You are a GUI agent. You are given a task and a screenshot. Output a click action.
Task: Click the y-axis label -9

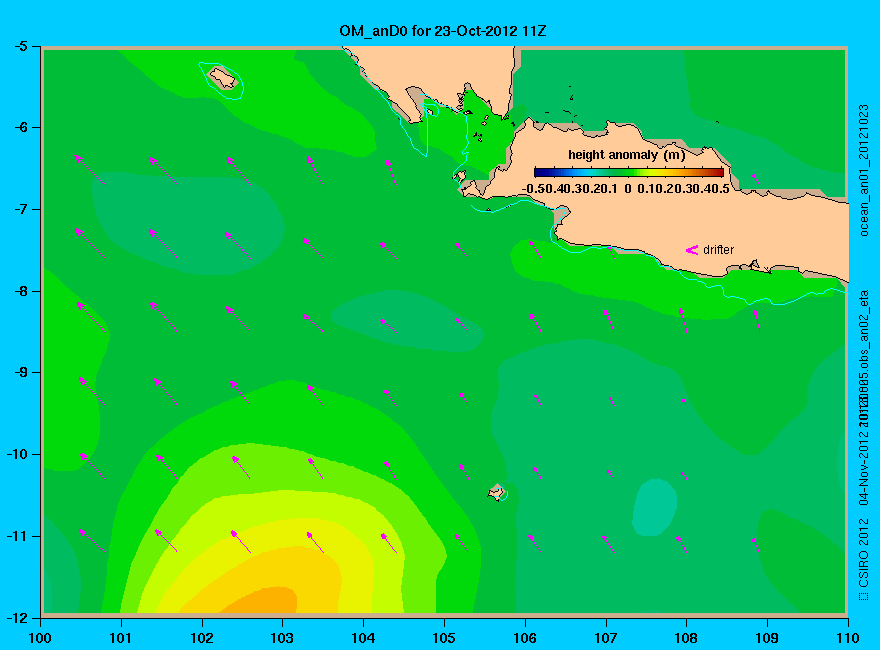coord(21,372)
